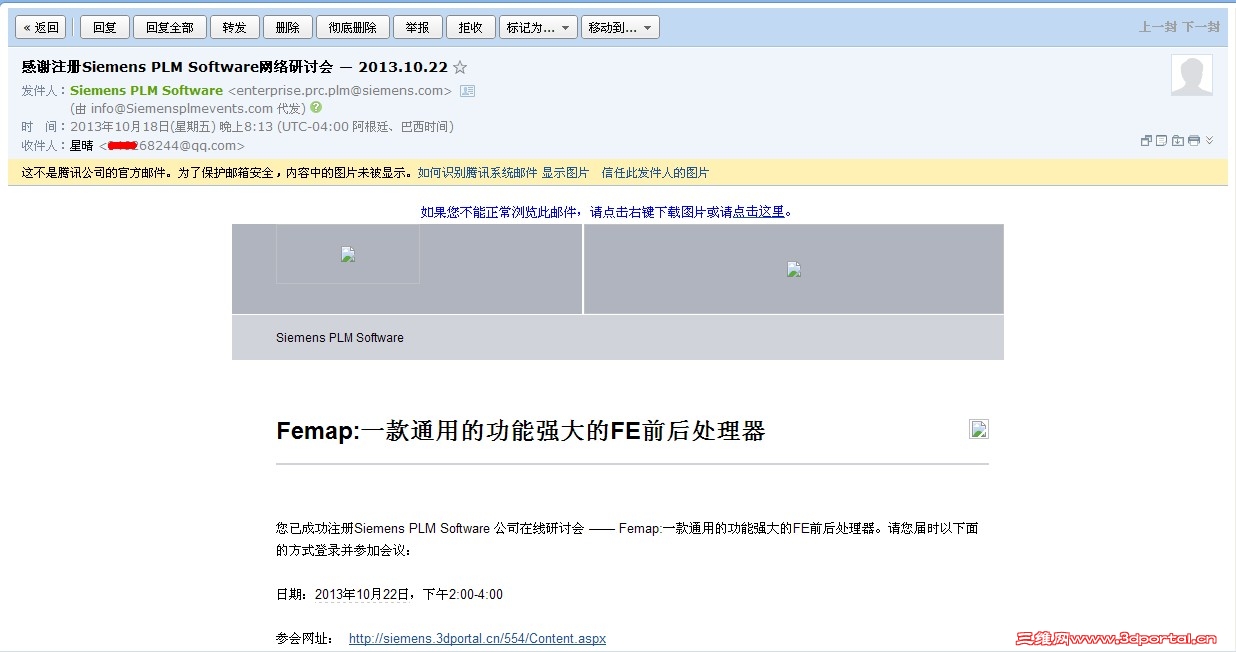1236x652 pixels.
Task: Print this email using printer icon
Action: point(1194,141)
